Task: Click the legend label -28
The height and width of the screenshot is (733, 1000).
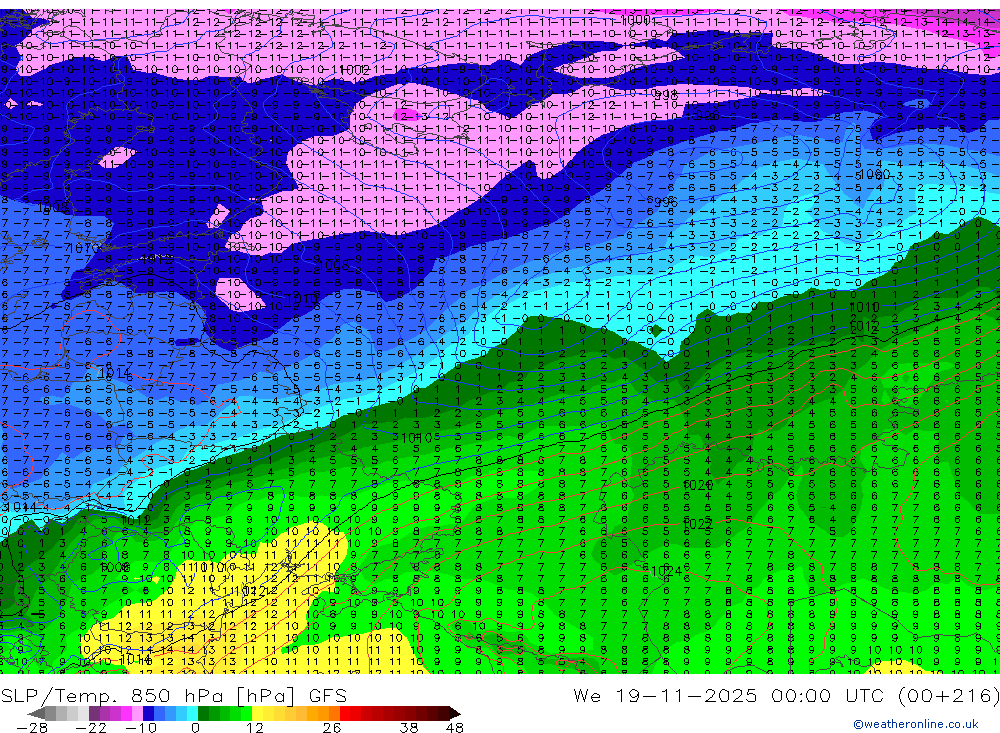Action: click(31, 727)
